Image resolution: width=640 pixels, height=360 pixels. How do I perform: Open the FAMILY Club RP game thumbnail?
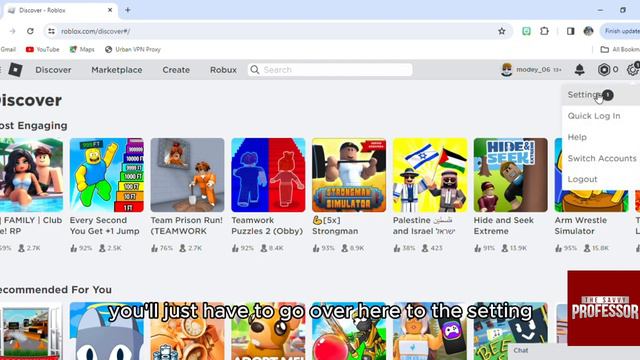(x=31, y=175)
